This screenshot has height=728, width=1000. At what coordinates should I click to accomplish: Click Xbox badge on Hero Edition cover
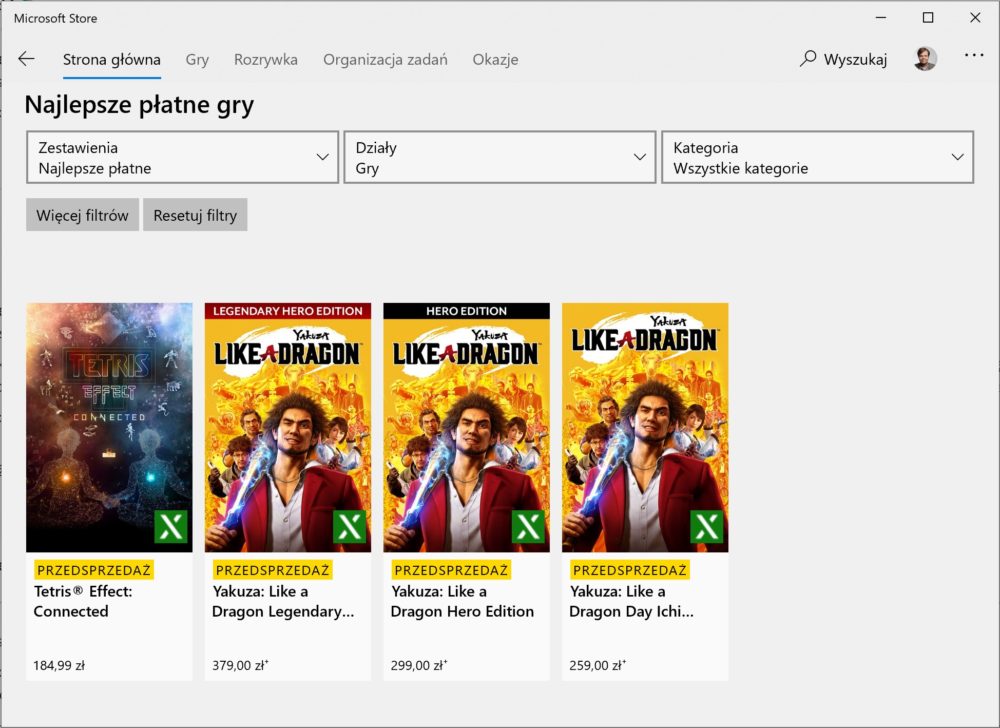pyautogui.click(x=529, y=527)
